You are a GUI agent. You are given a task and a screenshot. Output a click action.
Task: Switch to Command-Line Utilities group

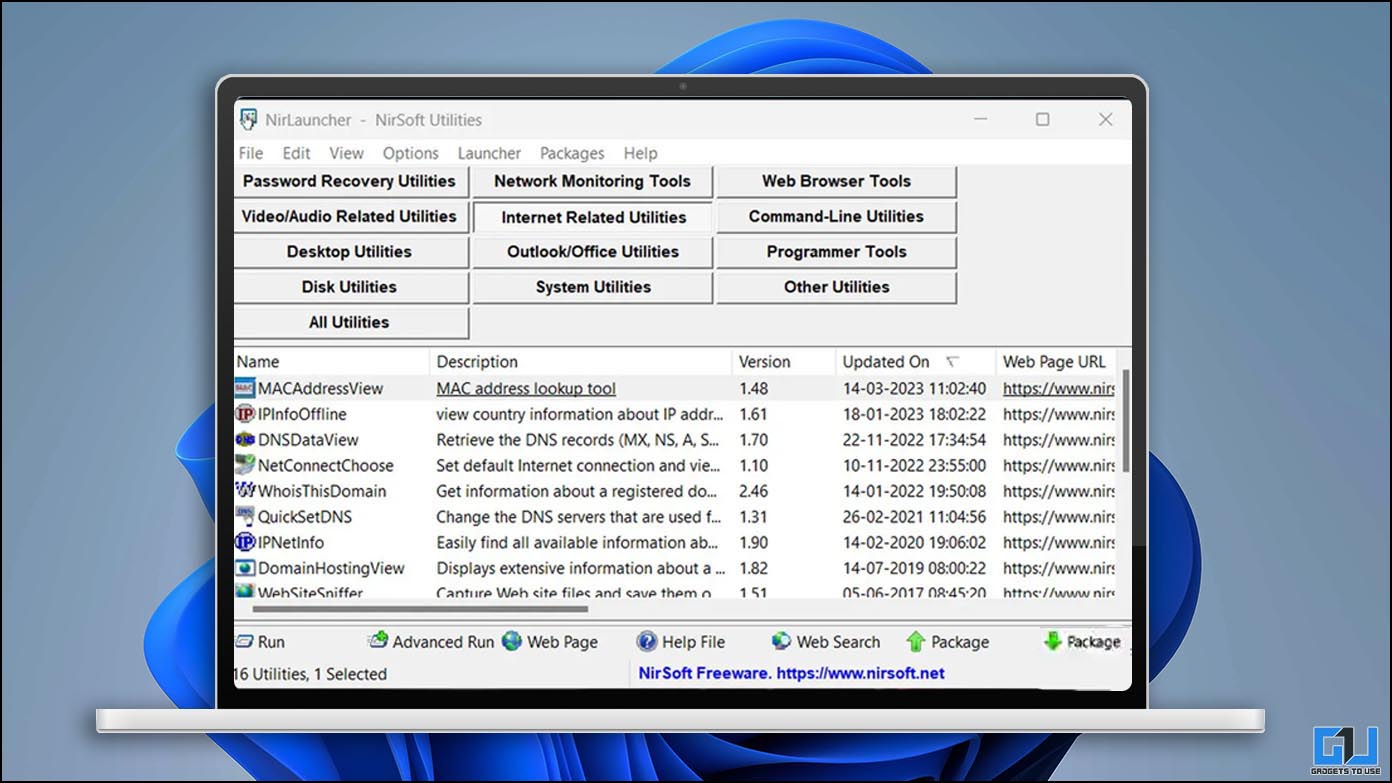pyautogui.click(x=836, y=216)
